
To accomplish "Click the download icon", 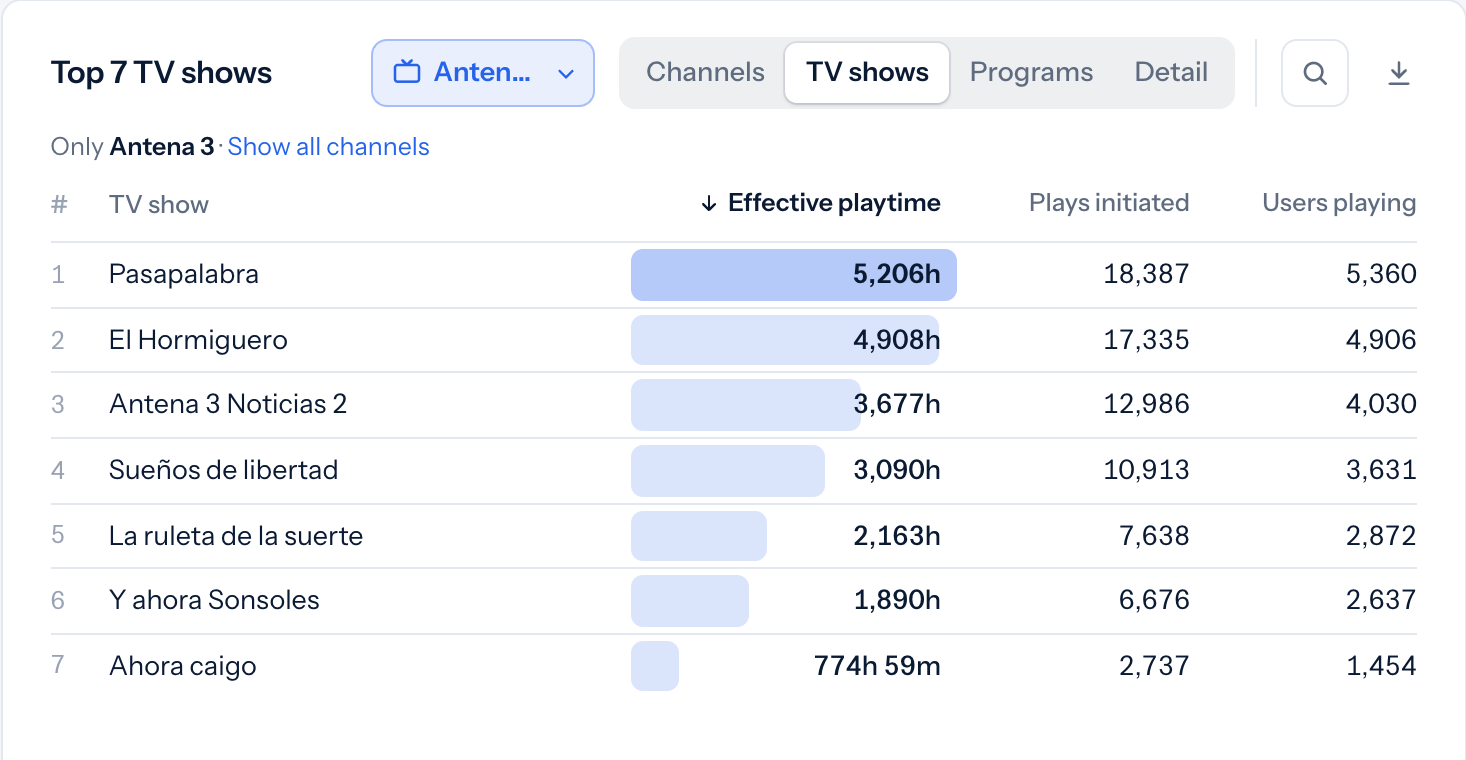I will (1399, 73).
